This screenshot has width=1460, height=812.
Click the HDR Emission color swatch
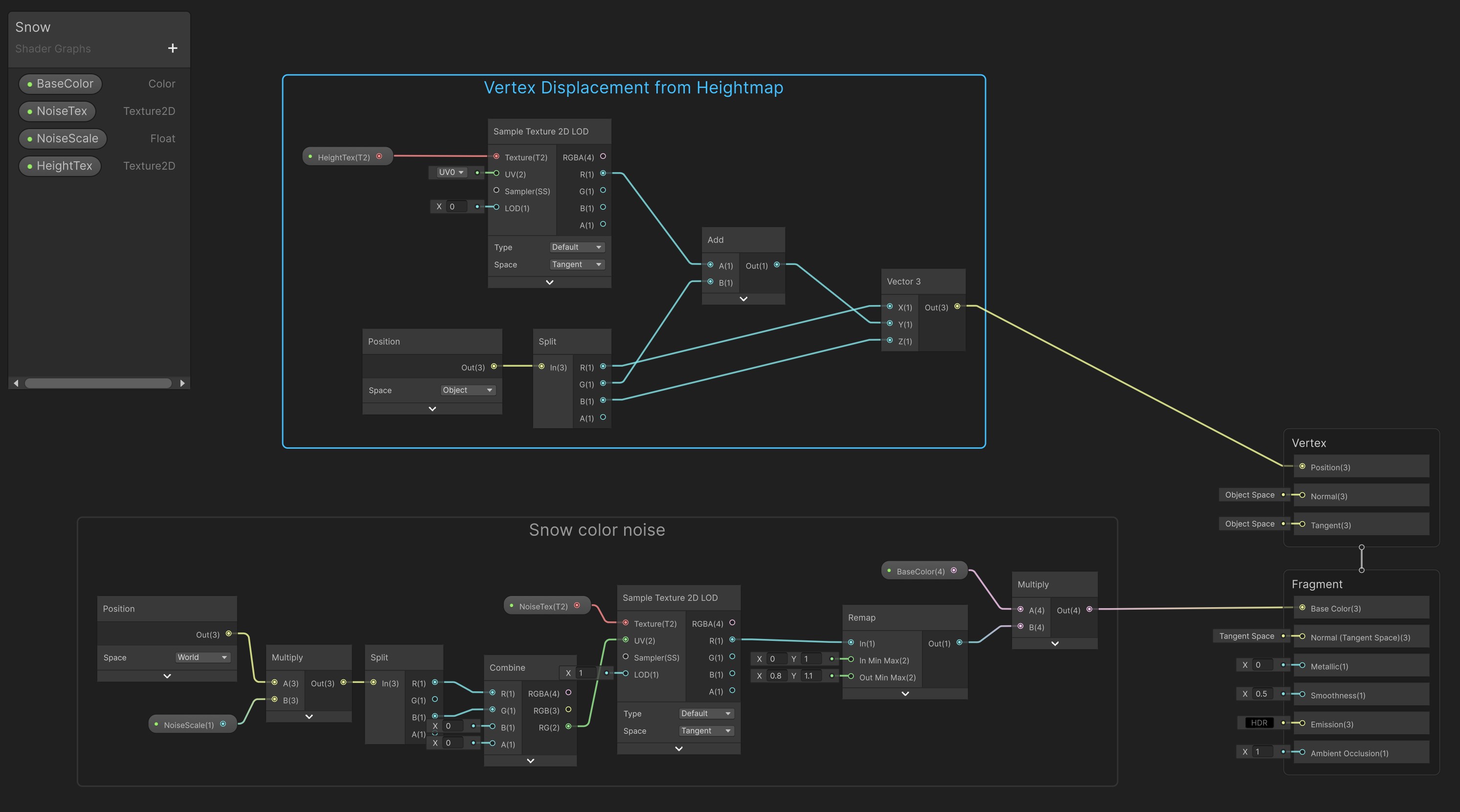[x=1259, y=723]
